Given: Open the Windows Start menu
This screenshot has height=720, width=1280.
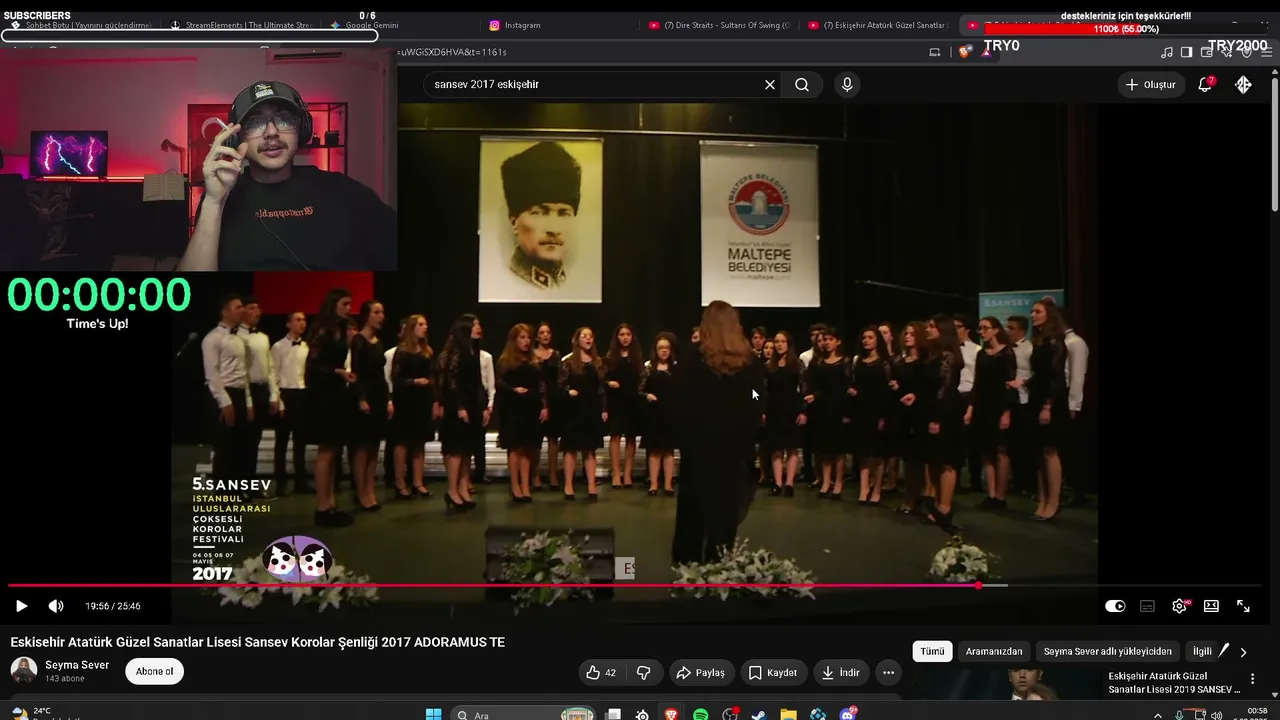Looking at the screenshot, I should point(433,714).
